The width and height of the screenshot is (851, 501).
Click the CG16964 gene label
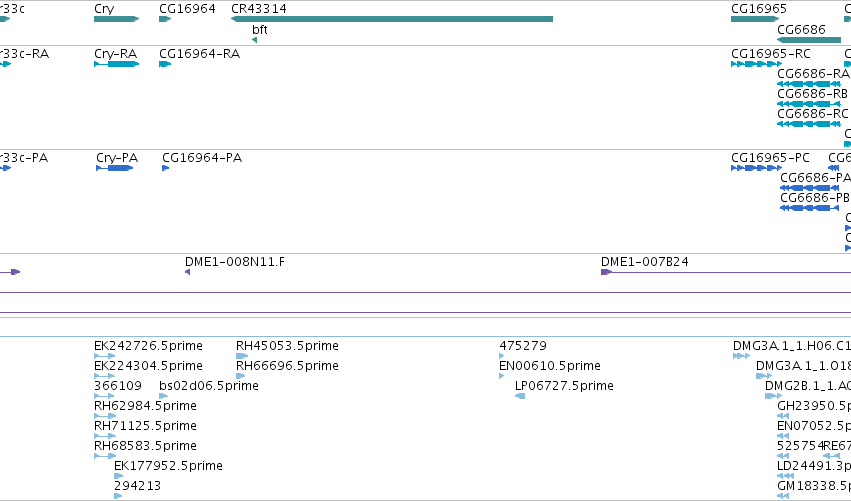click(187, 9)
